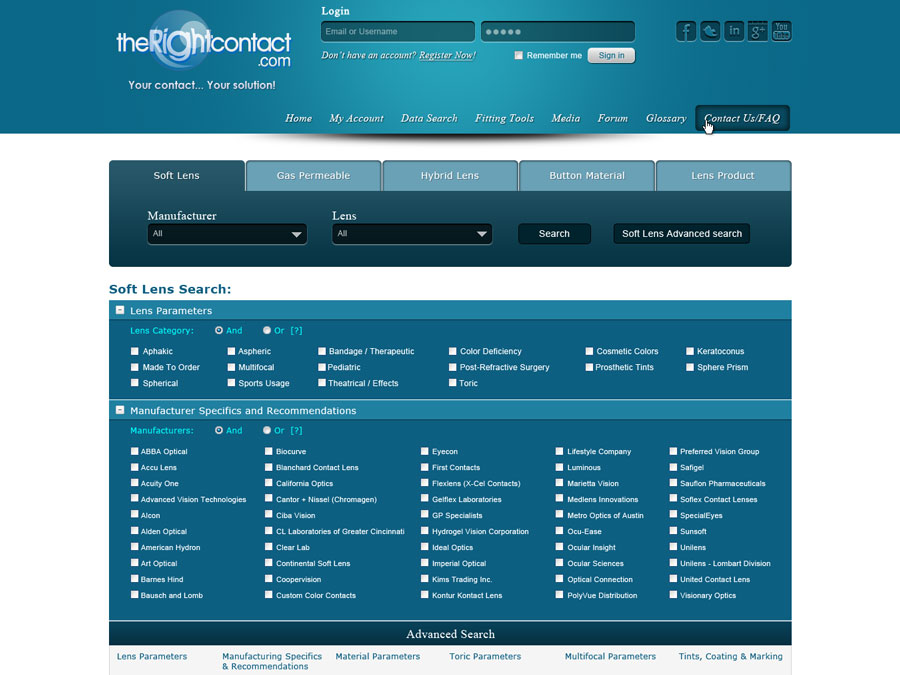Screen dimensions: 900x675
Task: Switch to the Lens Product tab
Action: (723, 176)
